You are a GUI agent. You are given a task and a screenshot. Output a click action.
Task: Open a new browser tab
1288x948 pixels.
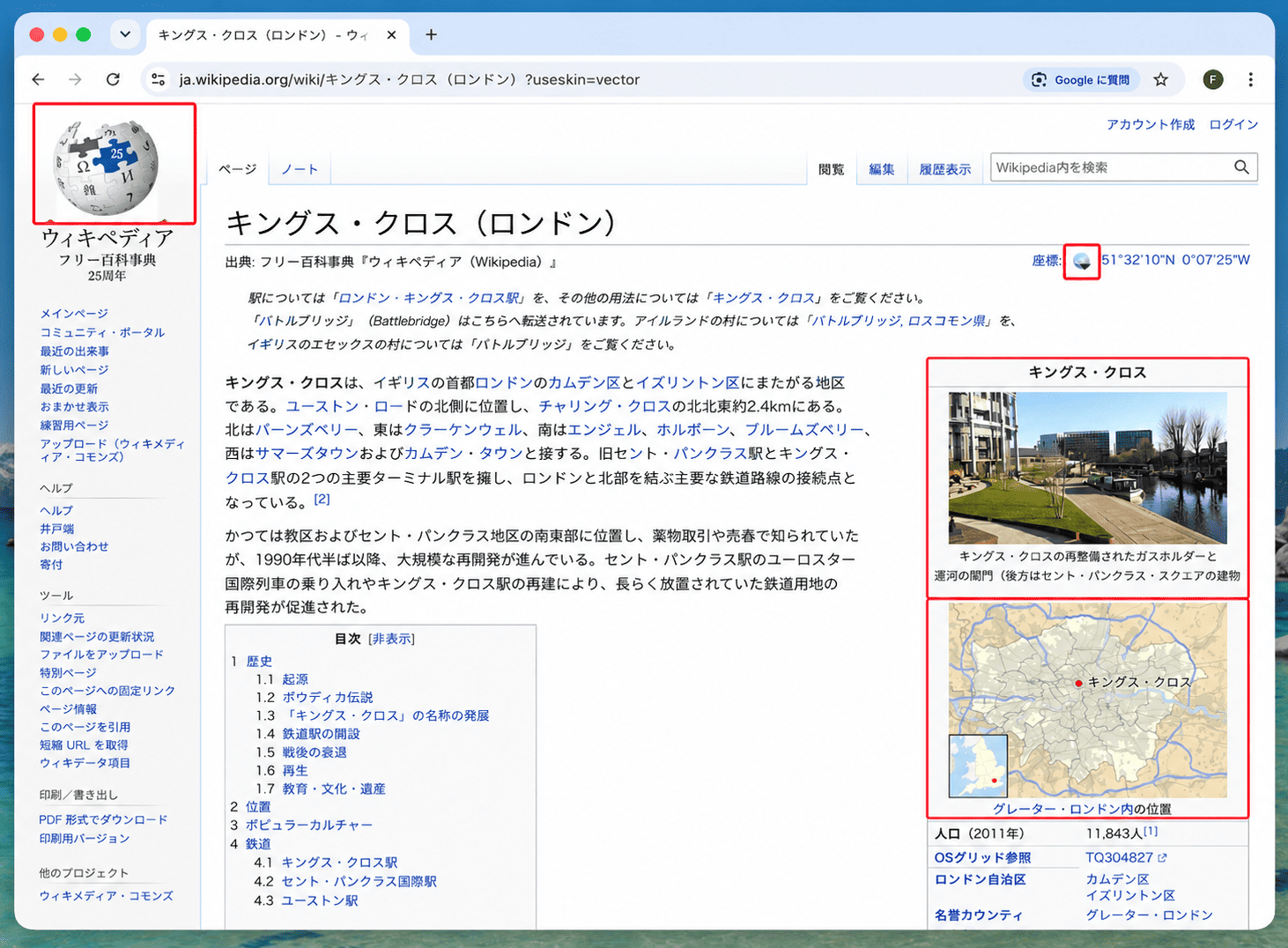pos(431,34)
